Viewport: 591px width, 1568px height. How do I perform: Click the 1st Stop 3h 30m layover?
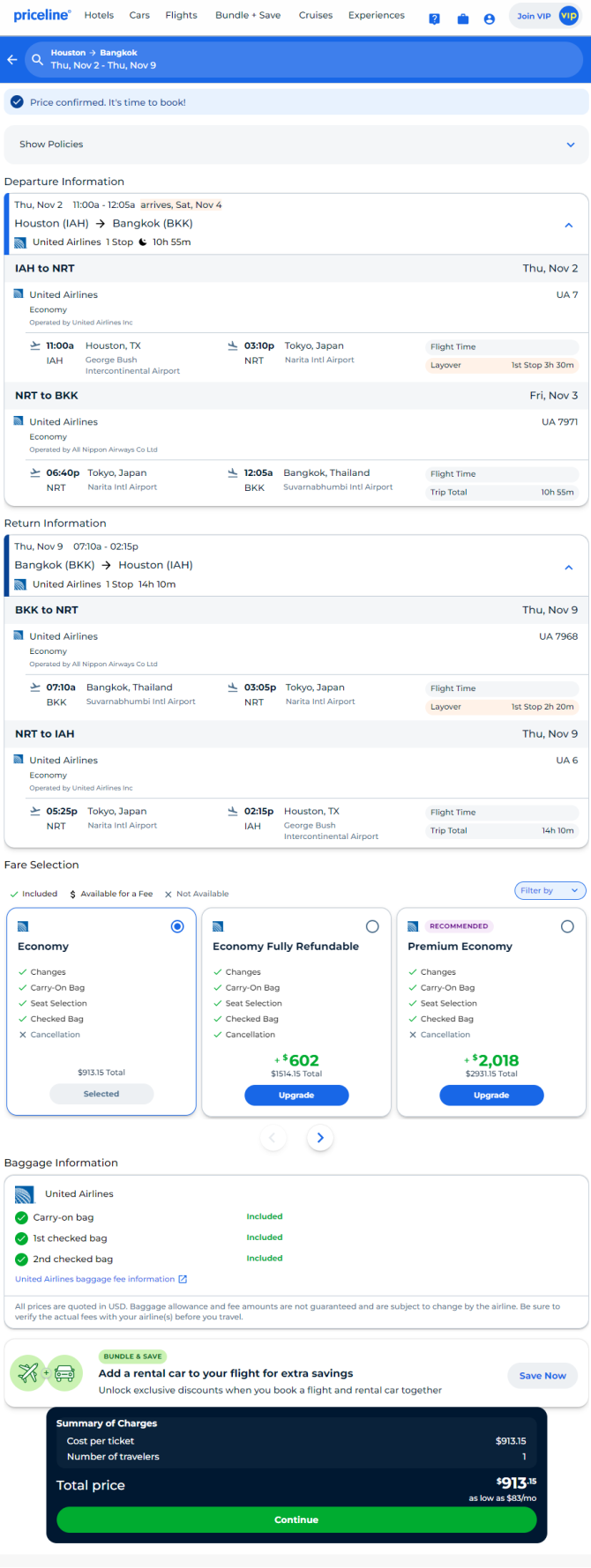542,365
